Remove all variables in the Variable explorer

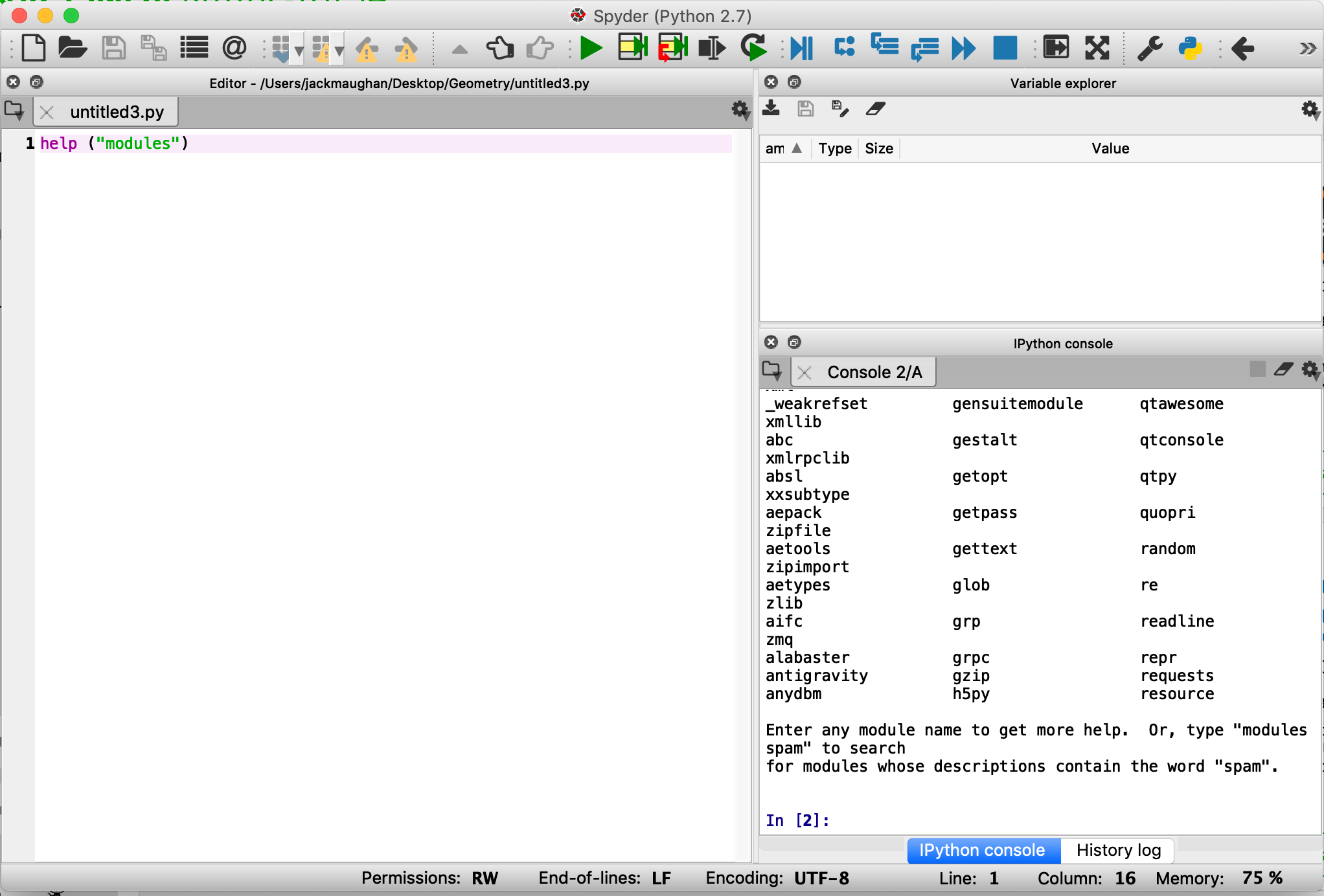click(x=876, y=109)
